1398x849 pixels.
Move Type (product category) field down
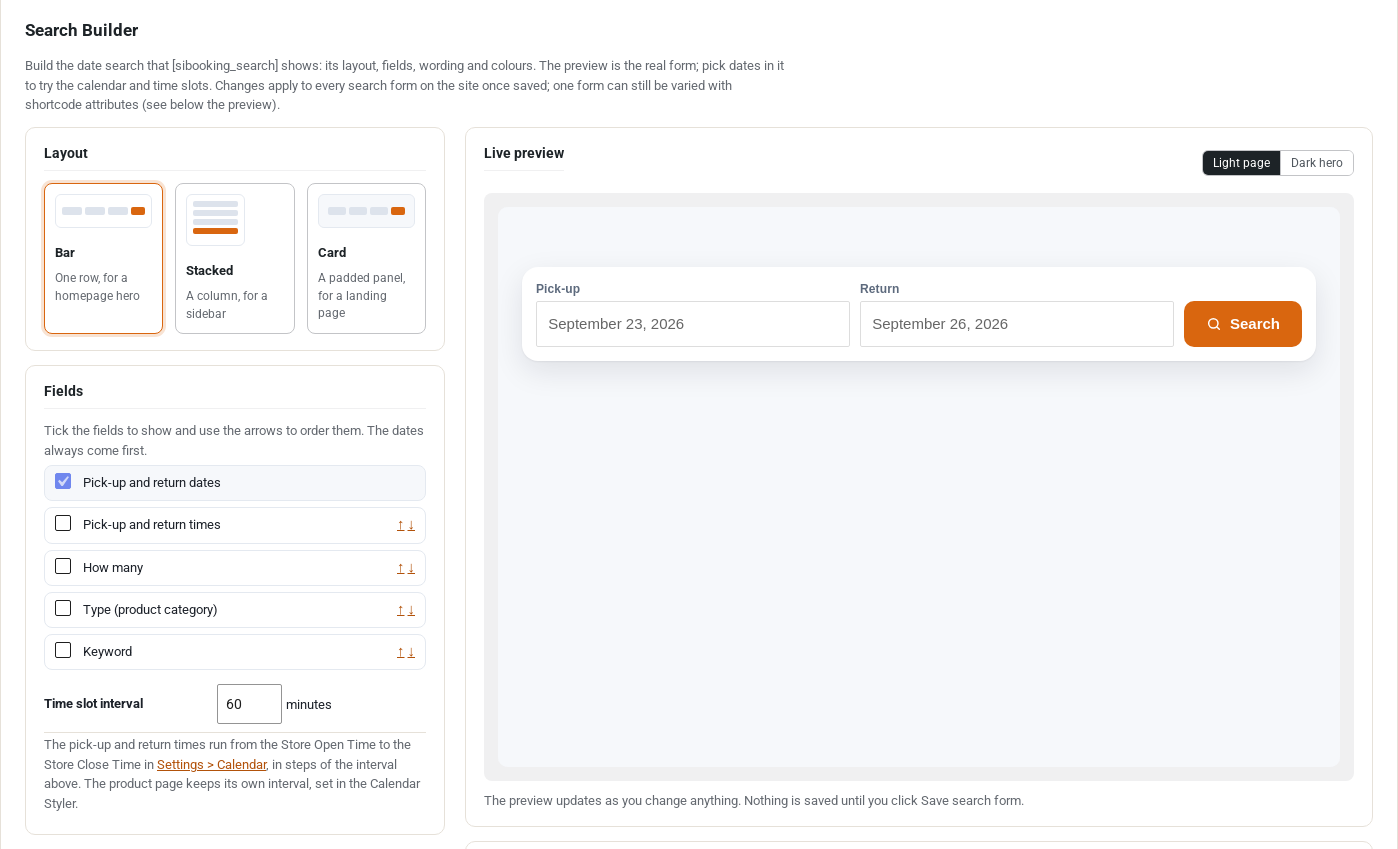pos(411,610)
